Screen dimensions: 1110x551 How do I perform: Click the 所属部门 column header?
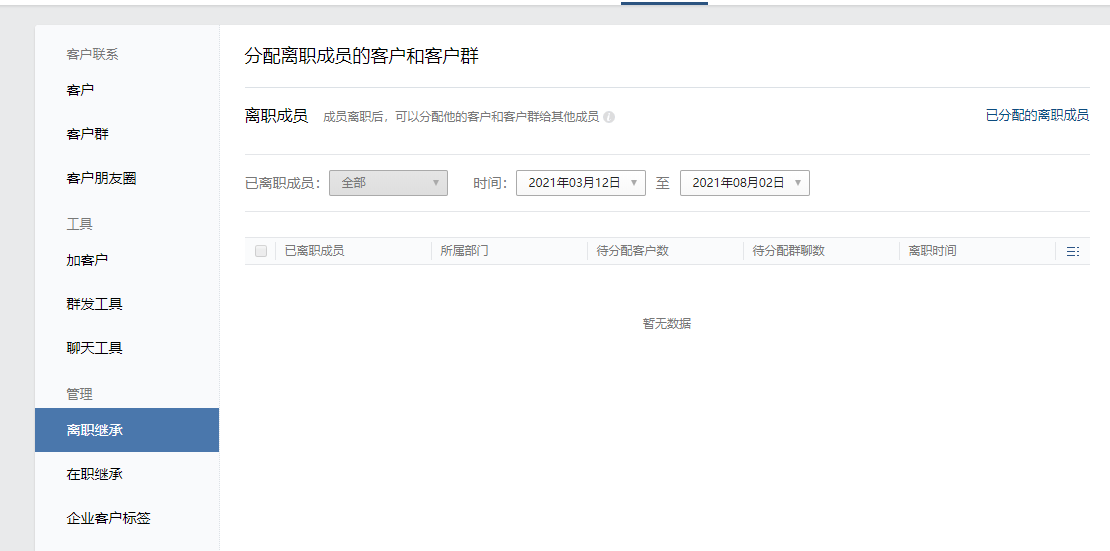click(464, 251)
